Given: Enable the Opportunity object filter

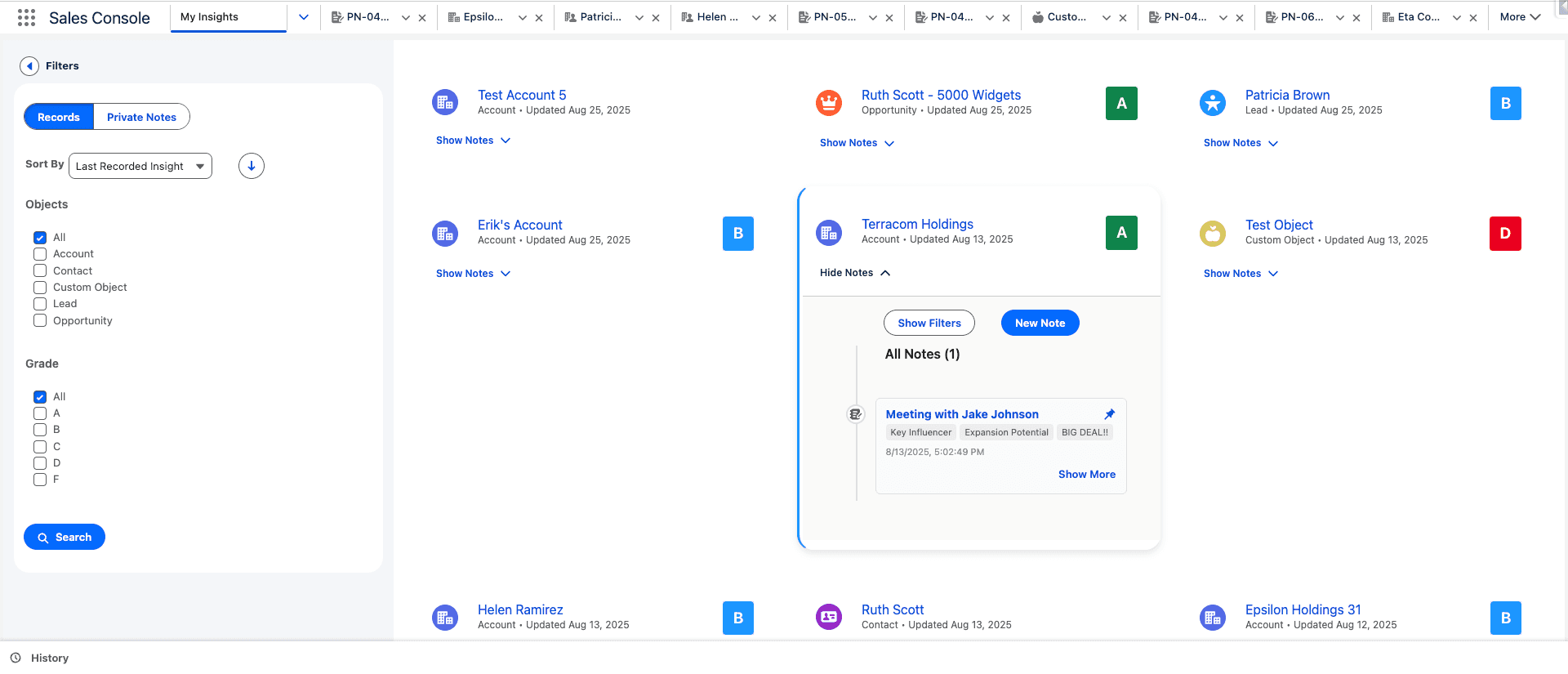Looking at the screenshot, I should tap(40, 320).
